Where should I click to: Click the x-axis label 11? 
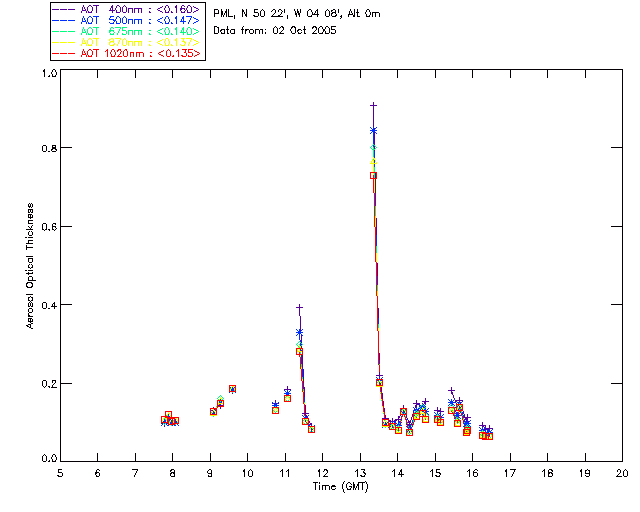tap(285, 473)
